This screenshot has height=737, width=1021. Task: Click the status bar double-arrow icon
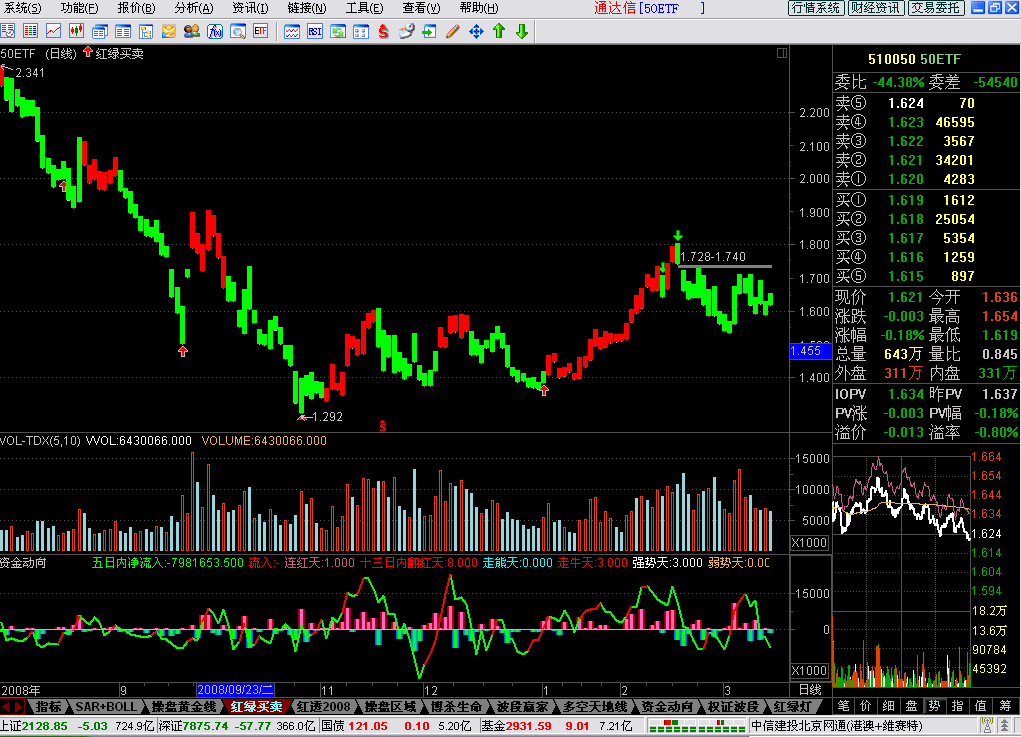(1005, 725)
